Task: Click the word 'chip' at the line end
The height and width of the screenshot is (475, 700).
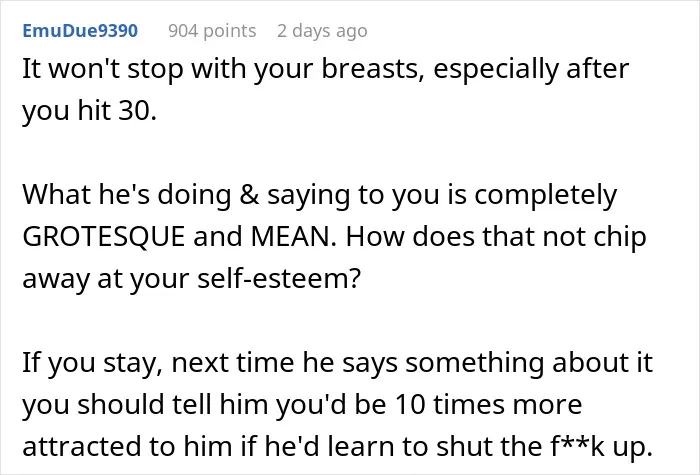Action: (x=620, y=238)
